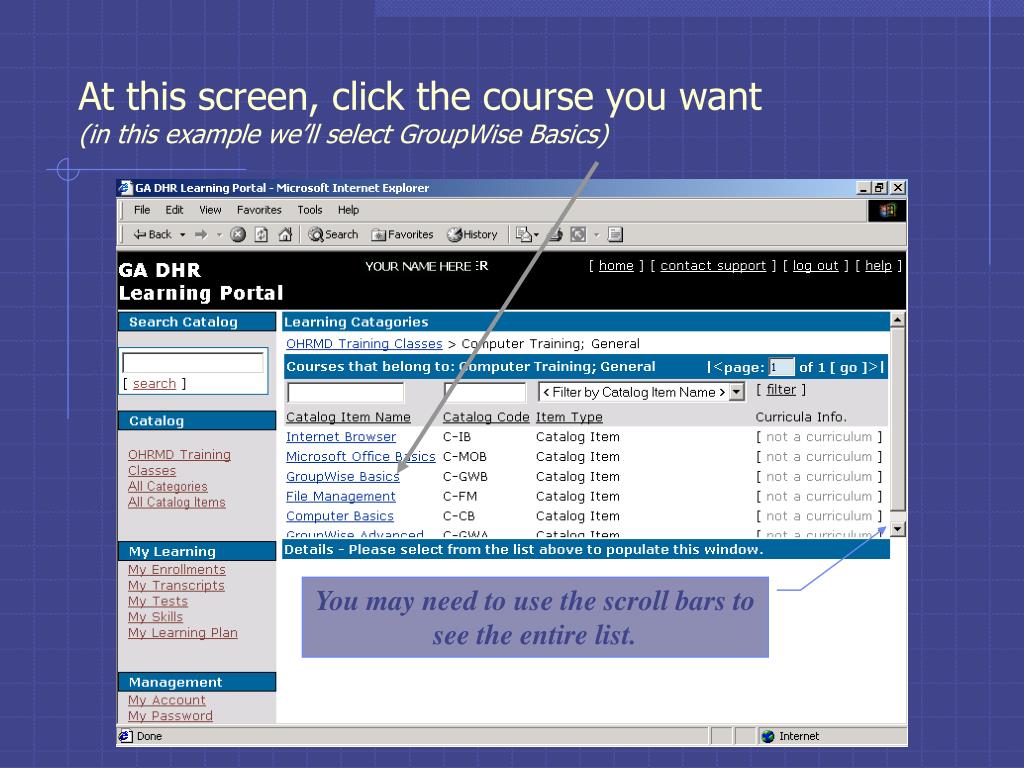Screen dimensions: 1024x768
Task: Open the Back history dropdown arrow
Action: (x=183, y=234)
